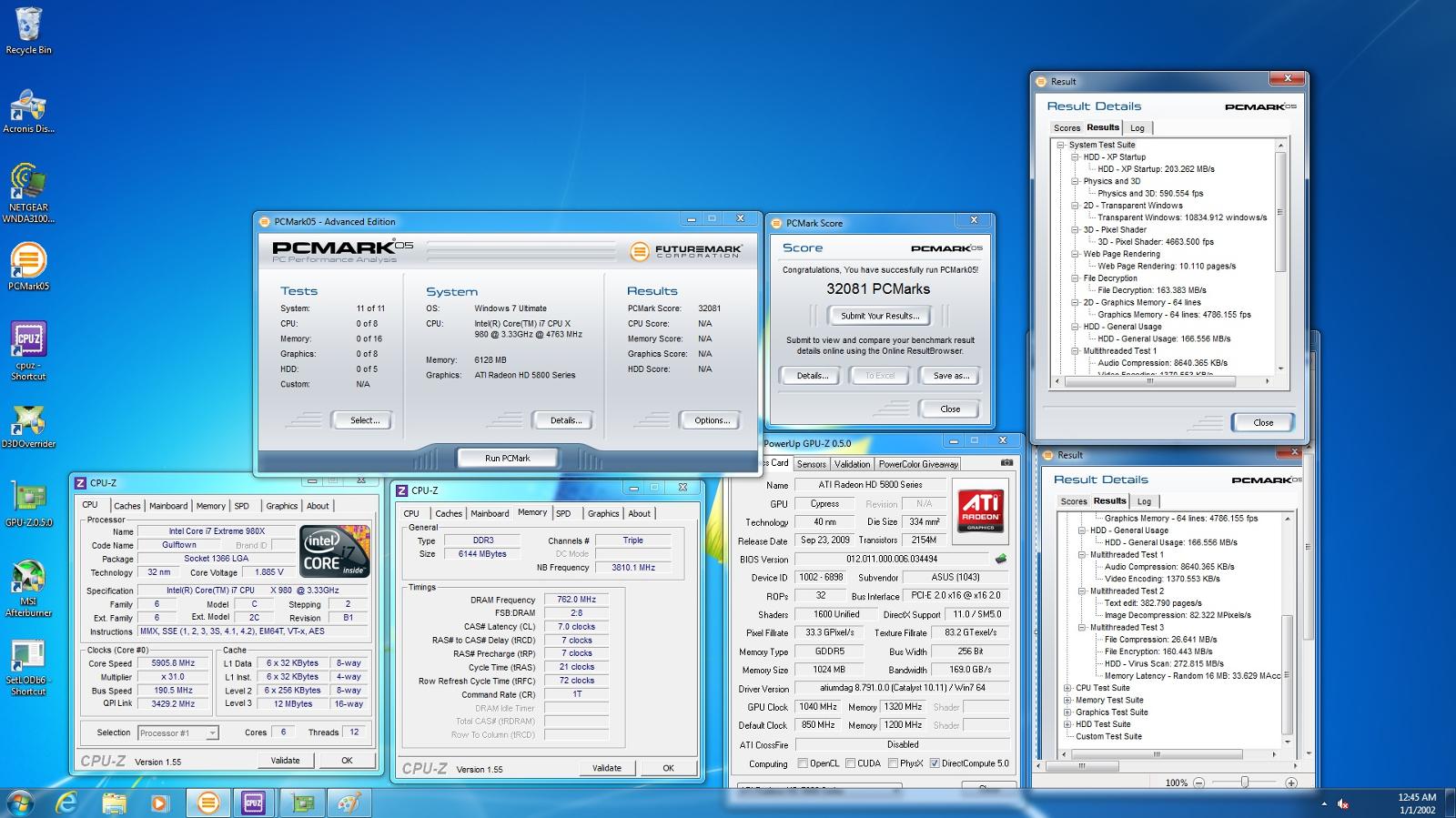Expand HDD Test Suite node
1456x818 pixels.
1067,724
